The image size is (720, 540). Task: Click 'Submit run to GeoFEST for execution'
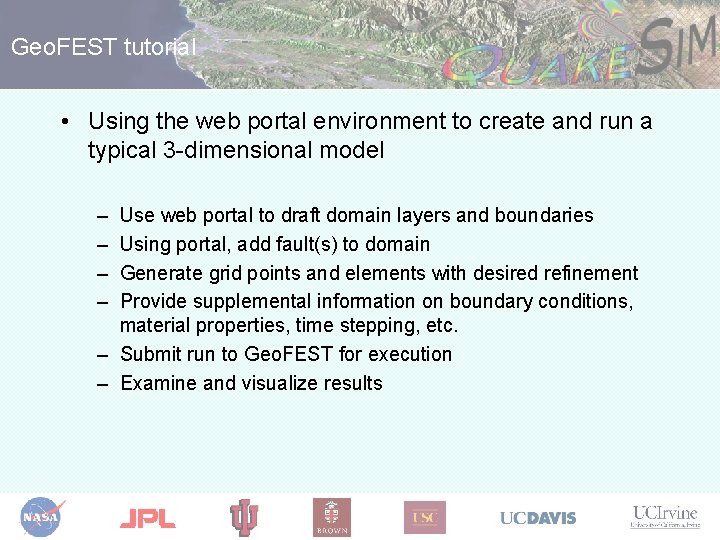(286, 354)
